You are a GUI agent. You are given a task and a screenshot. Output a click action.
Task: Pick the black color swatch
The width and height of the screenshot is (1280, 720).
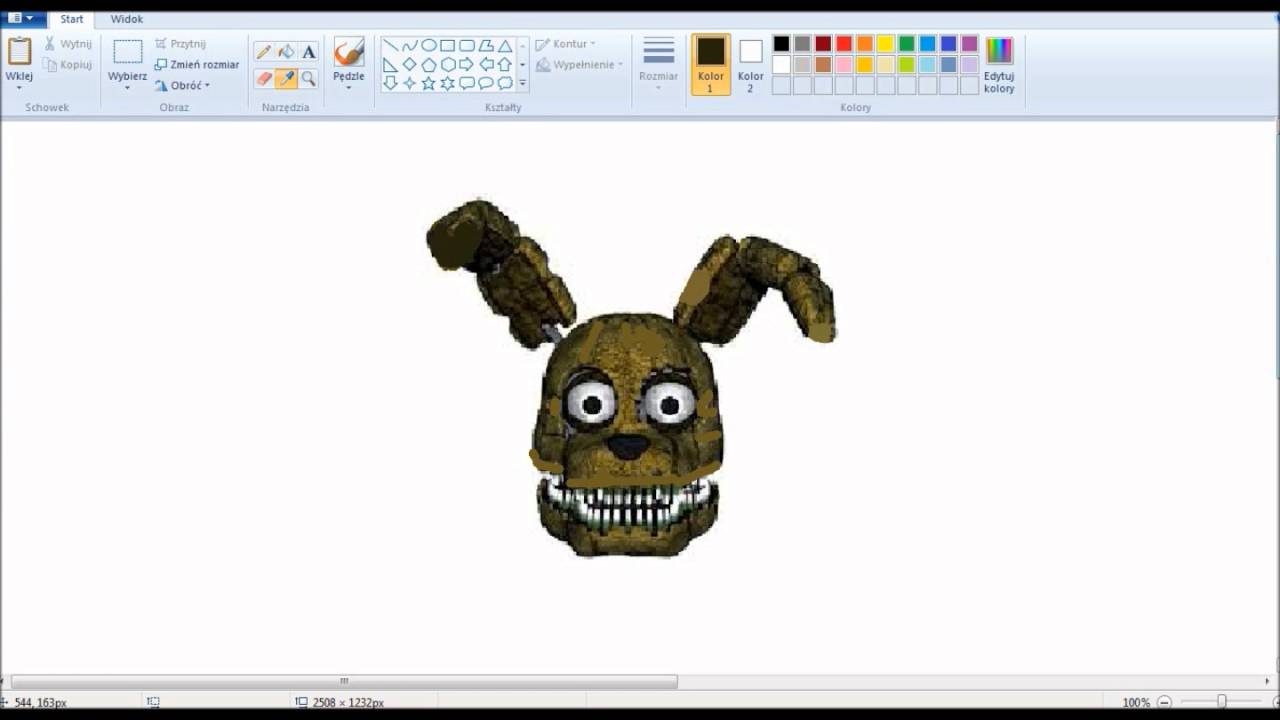pos(781,43)
